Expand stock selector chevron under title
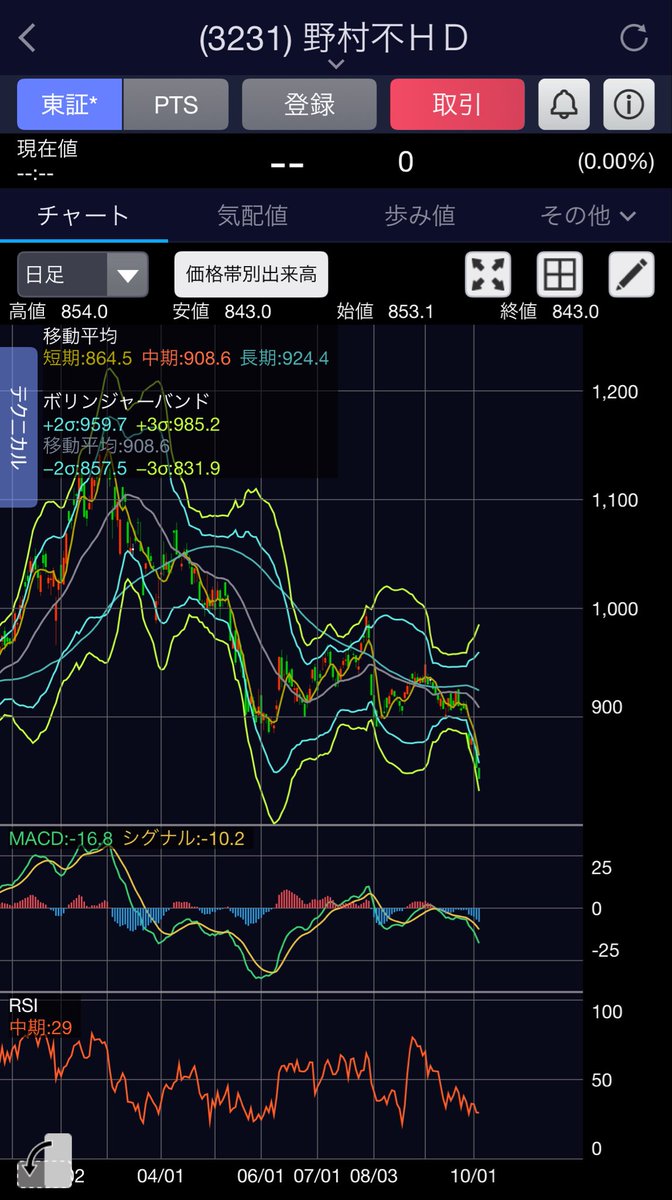The height and width of the screenshot is (1200, 672). click(336, 64)
